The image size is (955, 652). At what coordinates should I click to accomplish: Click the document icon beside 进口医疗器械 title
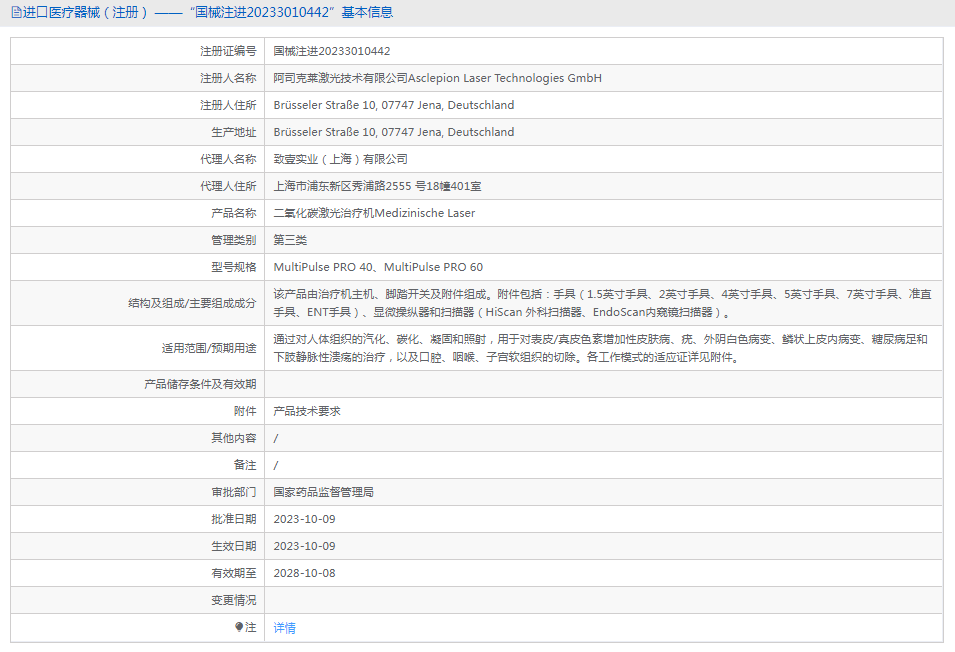click(16, 12)
